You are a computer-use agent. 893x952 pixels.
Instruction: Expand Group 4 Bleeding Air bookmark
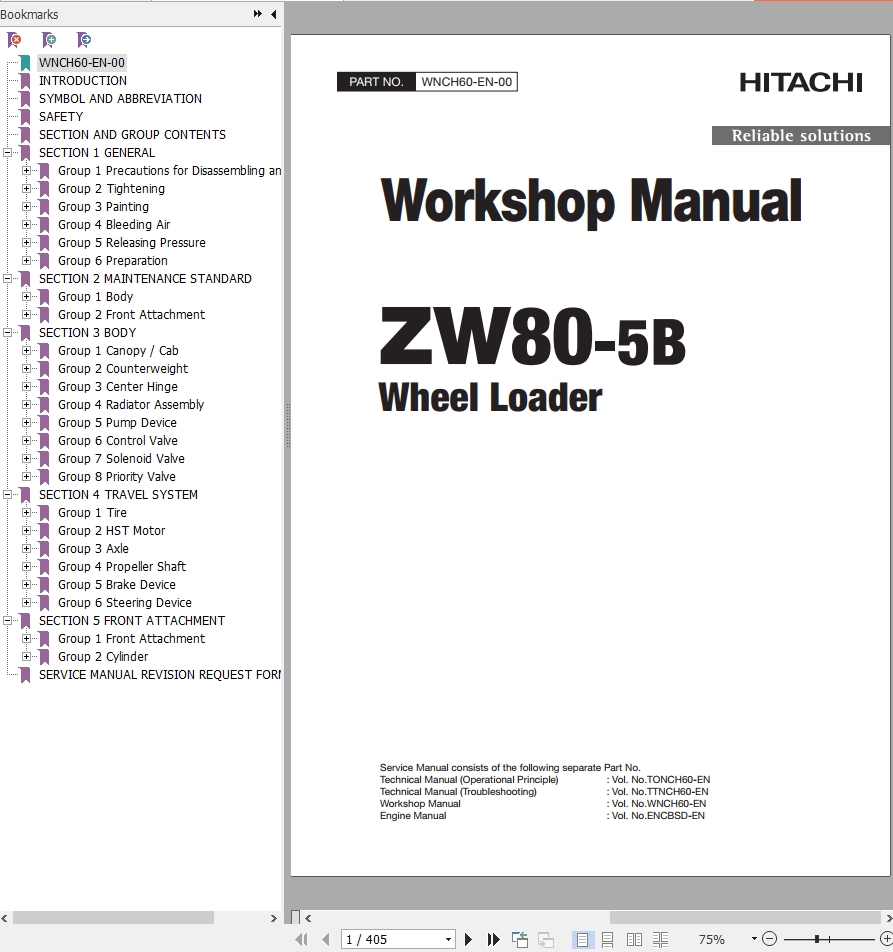pos(26,225)
